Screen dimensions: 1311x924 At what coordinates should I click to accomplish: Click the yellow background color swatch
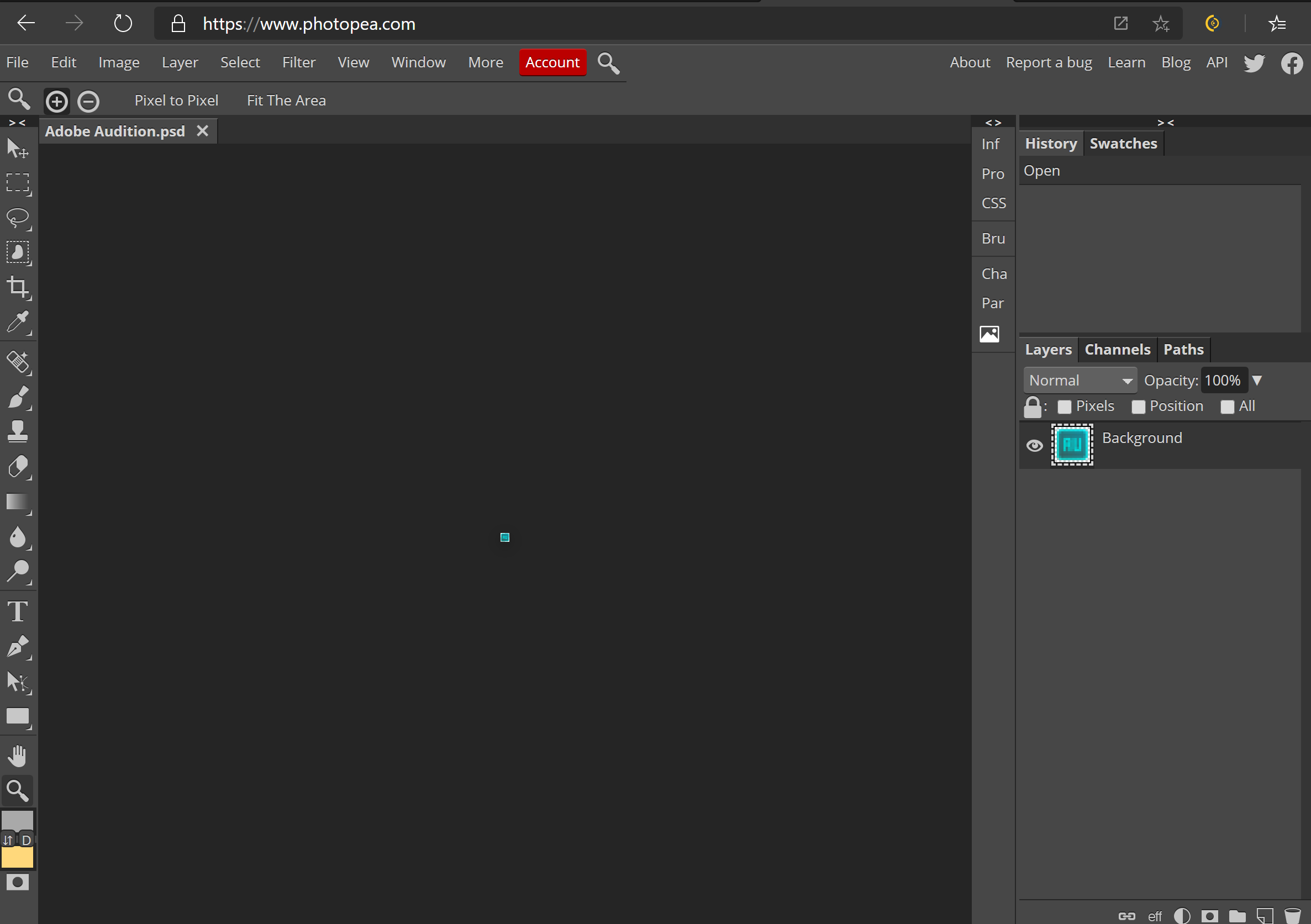pyautogui.click(x=18, y=857)
